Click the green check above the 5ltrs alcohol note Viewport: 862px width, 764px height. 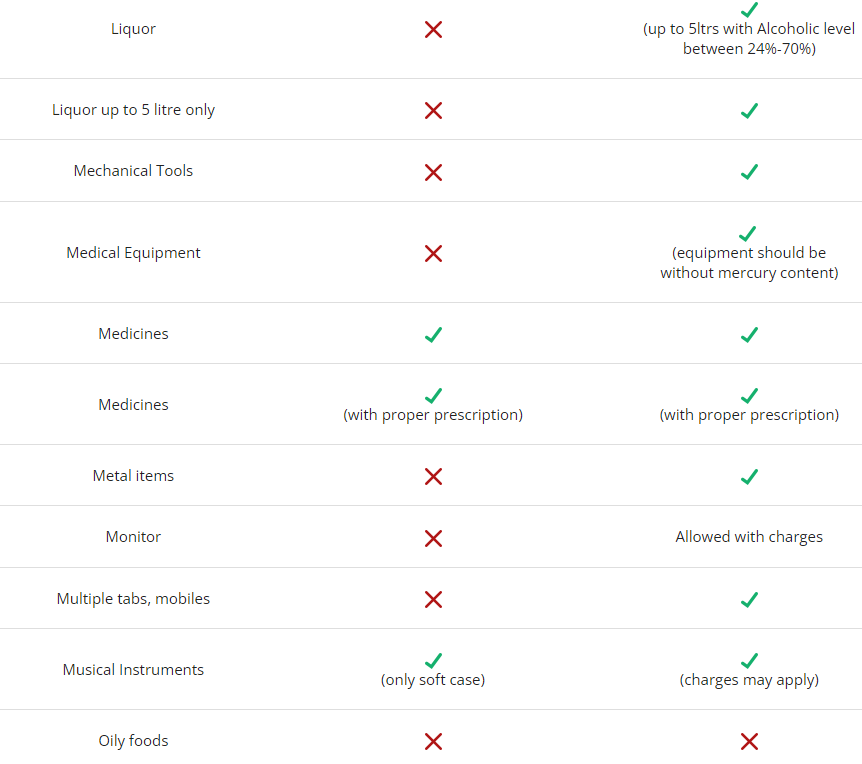point(749,9)
